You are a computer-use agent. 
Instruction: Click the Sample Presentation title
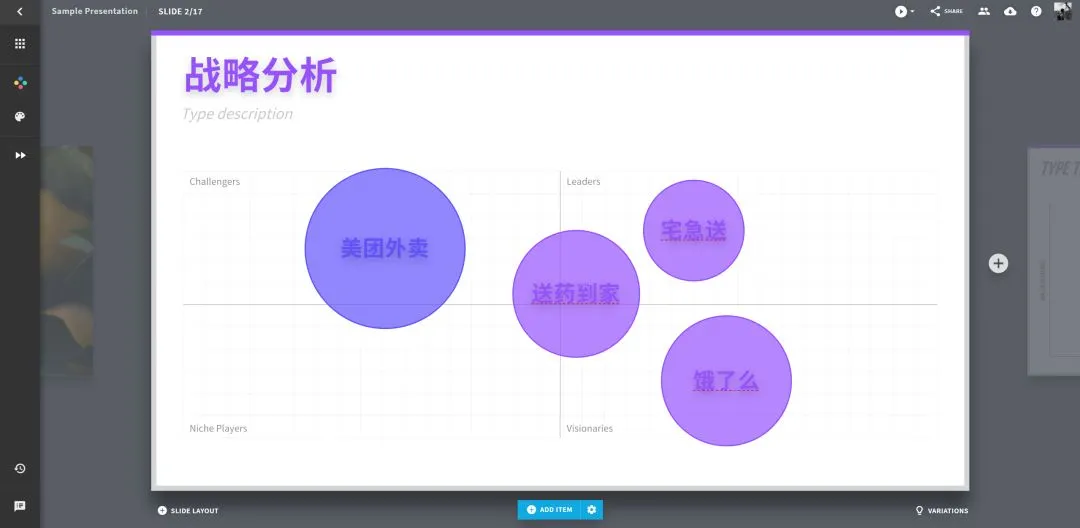pos(94,11)
